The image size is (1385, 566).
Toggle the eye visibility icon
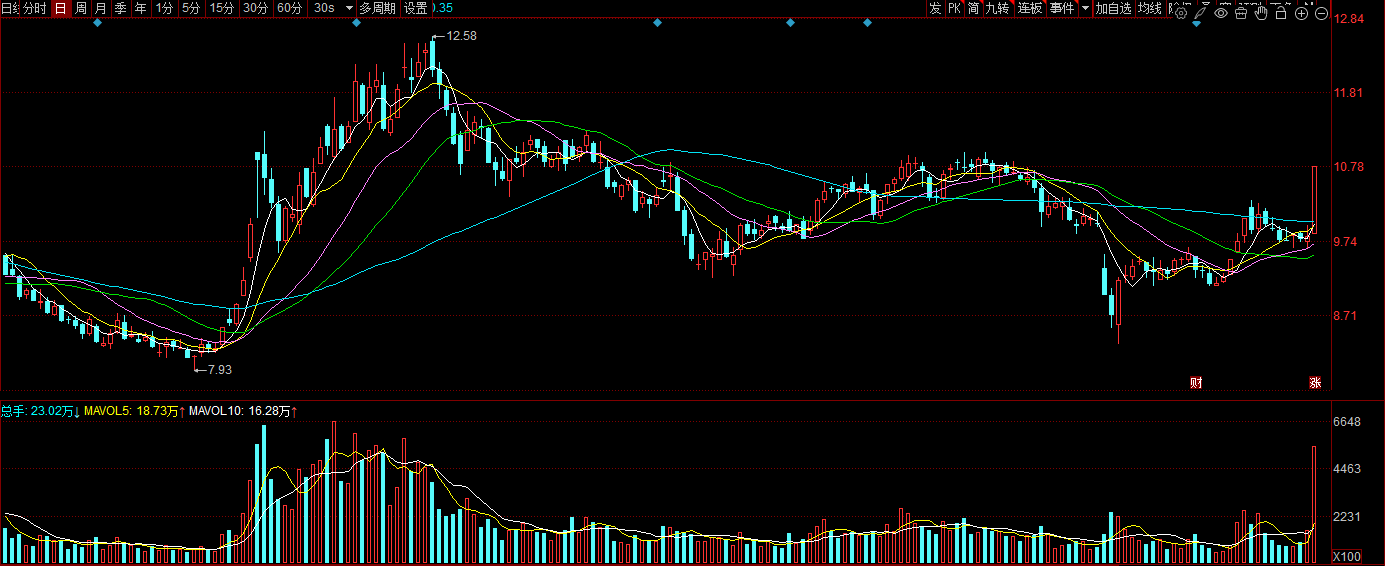[x=1221, y=13]
